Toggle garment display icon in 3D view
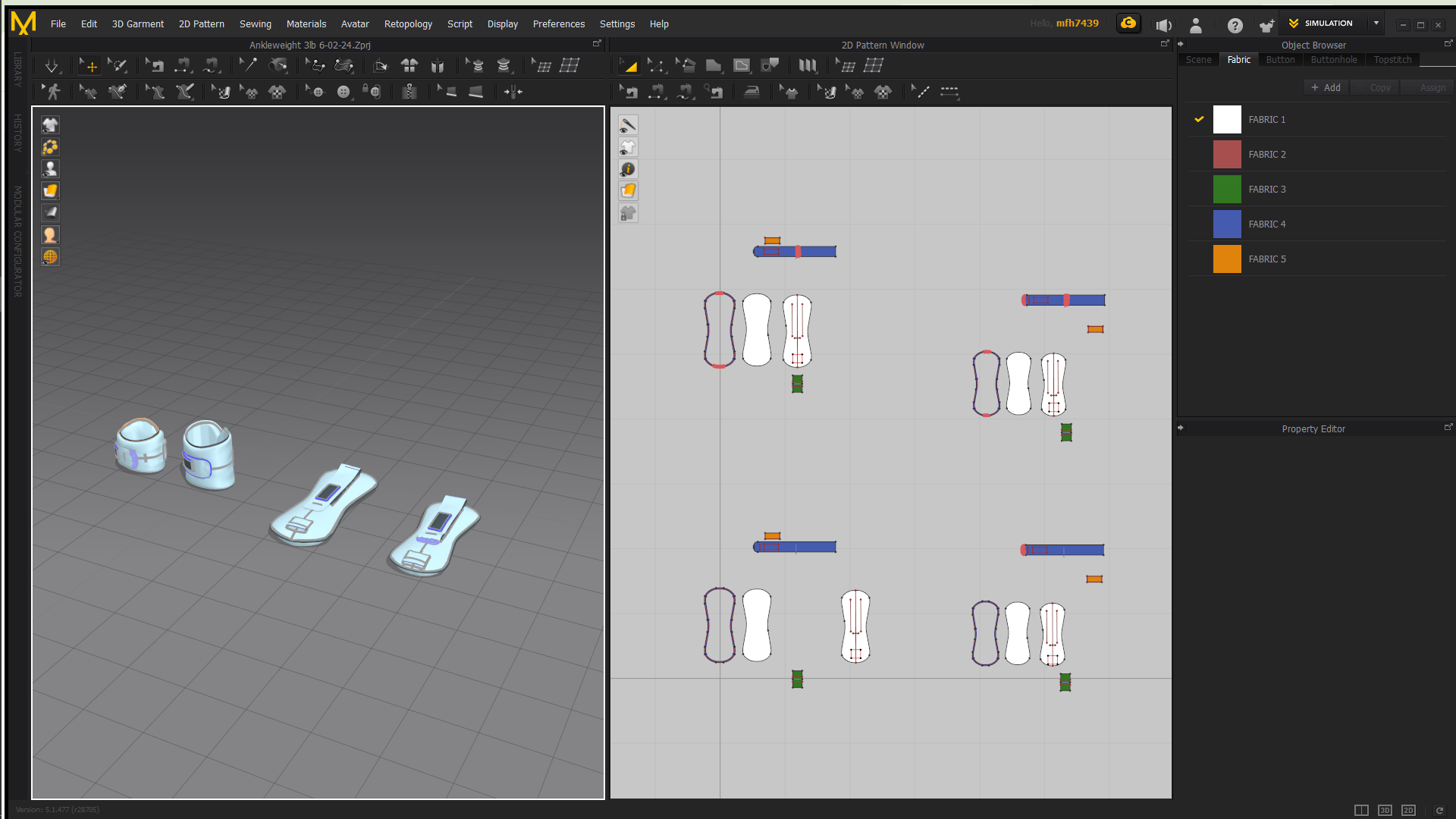 coord(50,124)
